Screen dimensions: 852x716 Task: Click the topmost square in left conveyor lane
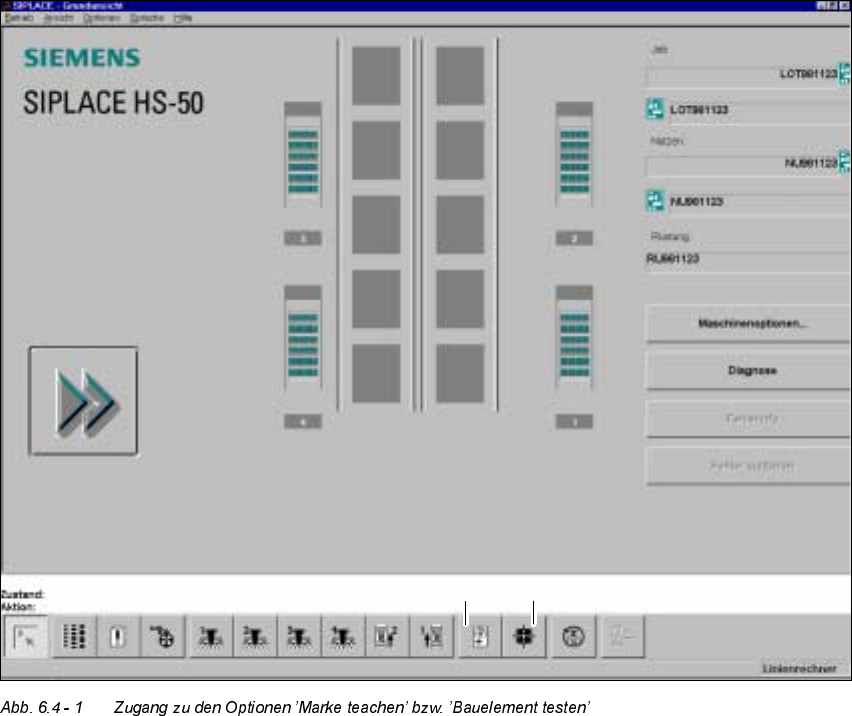point(376,76)
